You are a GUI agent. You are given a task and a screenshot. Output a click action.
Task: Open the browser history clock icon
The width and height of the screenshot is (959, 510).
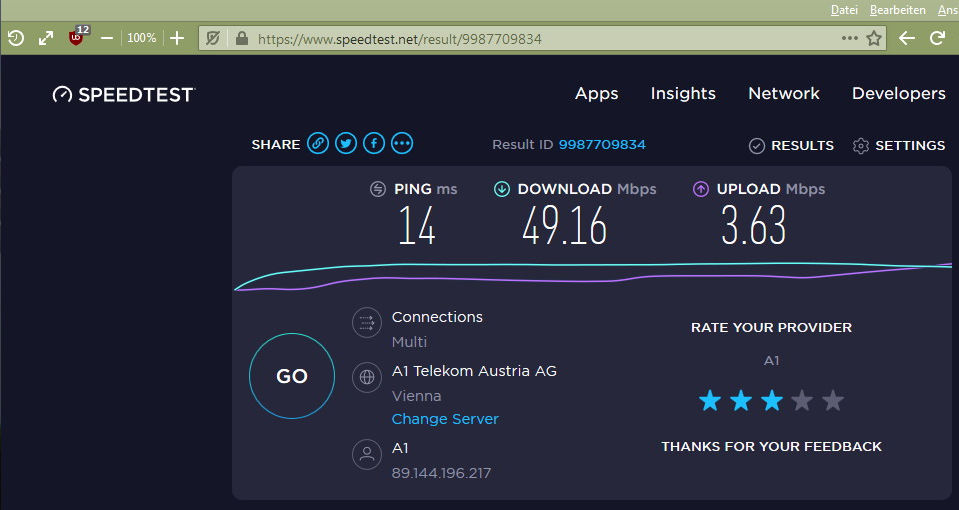pyautogui.click(x=16, y=39)
